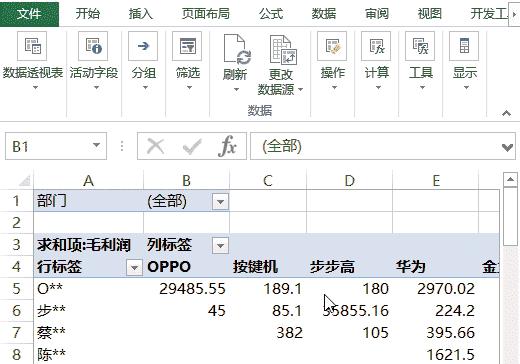Switch to the 插入 tab
This screenshot has width=520, height=364.
[140, 14]
